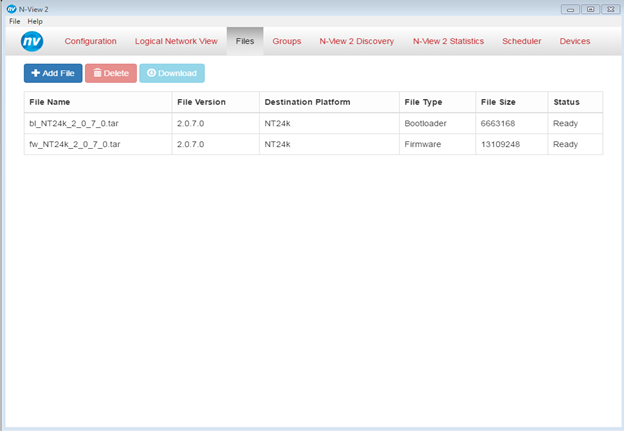Switch to the Configuration tab
This screenshot has width=624, height=431.
91,41
